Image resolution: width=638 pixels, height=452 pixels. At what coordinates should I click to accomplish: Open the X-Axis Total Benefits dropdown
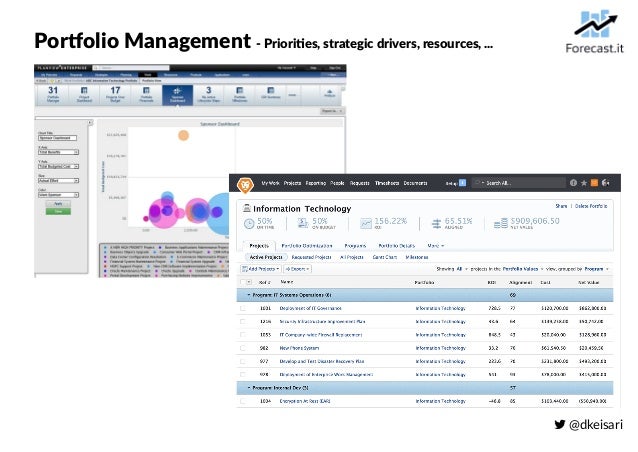click(58, 152)
